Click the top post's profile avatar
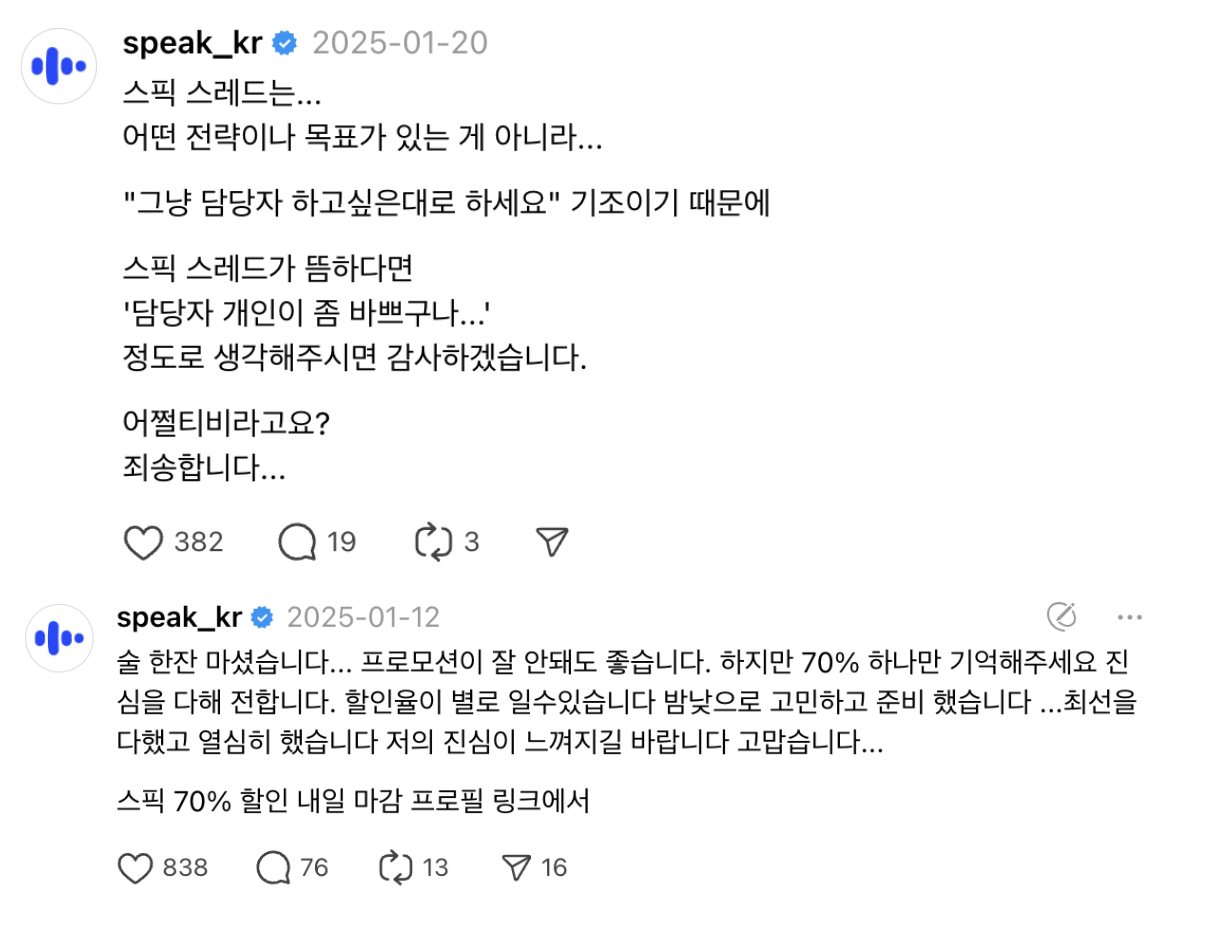 click(59, 65)
